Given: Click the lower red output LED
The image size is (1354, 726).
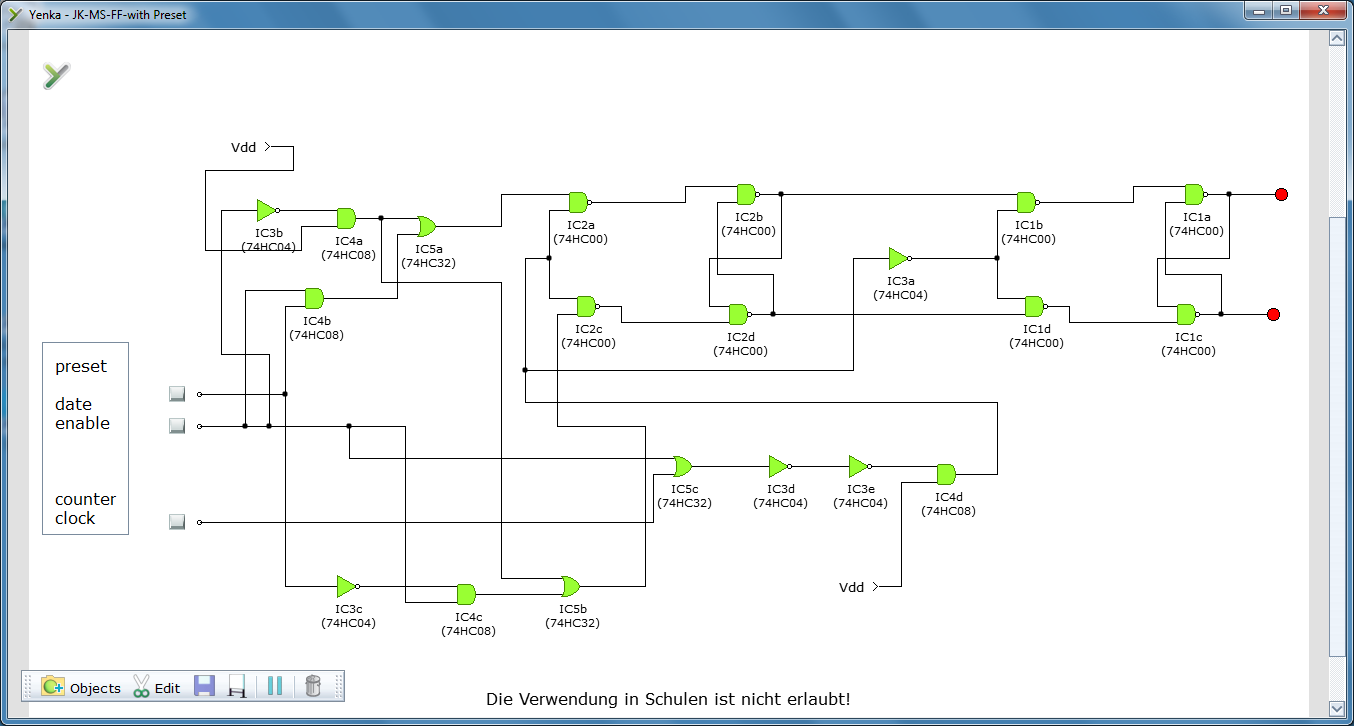Looking at the screenshot, I should [1273, 315].
